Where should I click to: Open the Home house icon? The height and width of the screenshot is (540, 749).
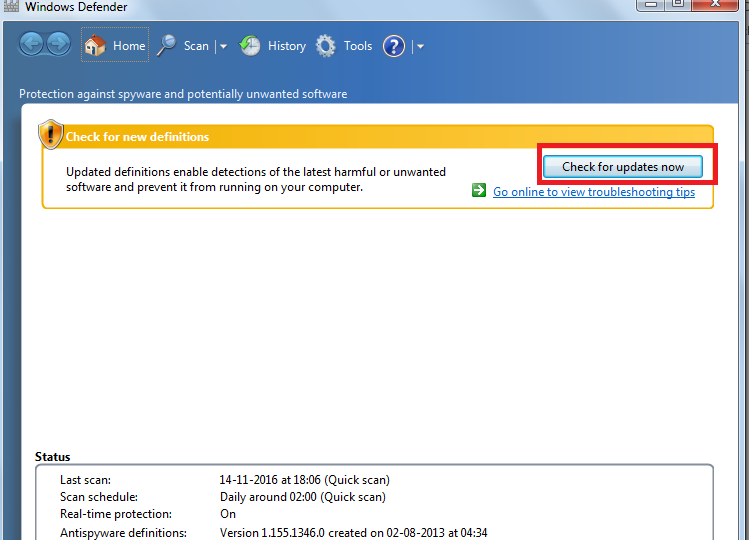click(95, 45)
